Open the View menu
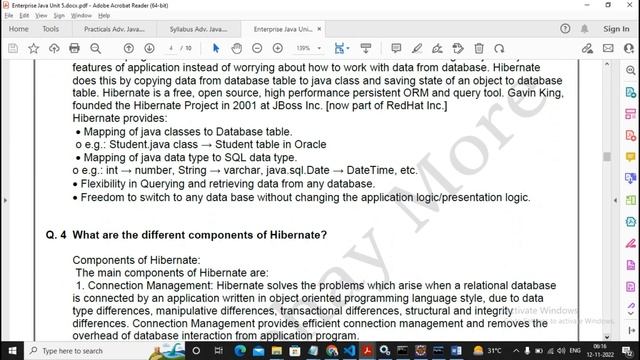 41,16
